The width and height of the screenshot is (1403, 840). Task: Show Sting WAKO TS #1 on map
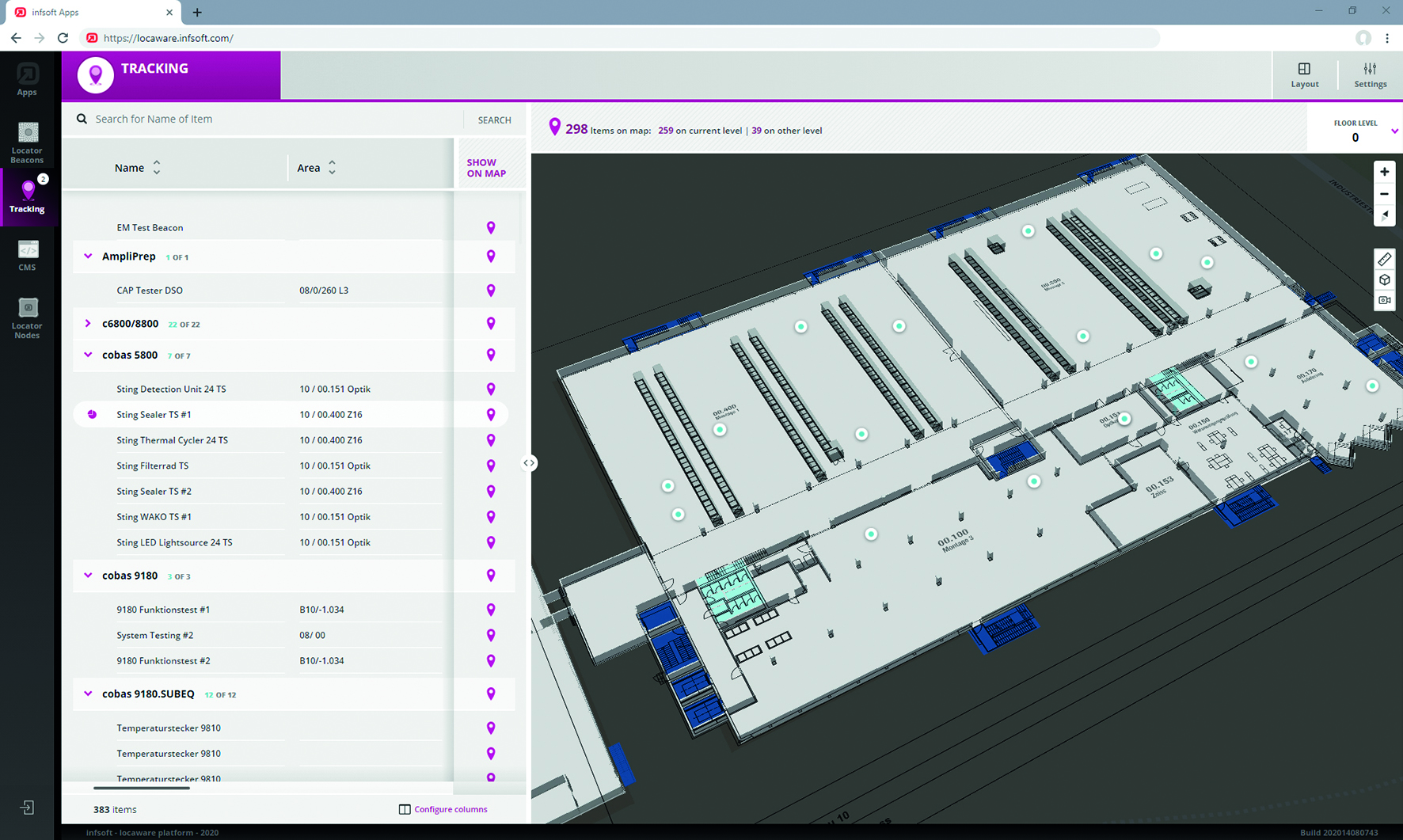(491, 516)
